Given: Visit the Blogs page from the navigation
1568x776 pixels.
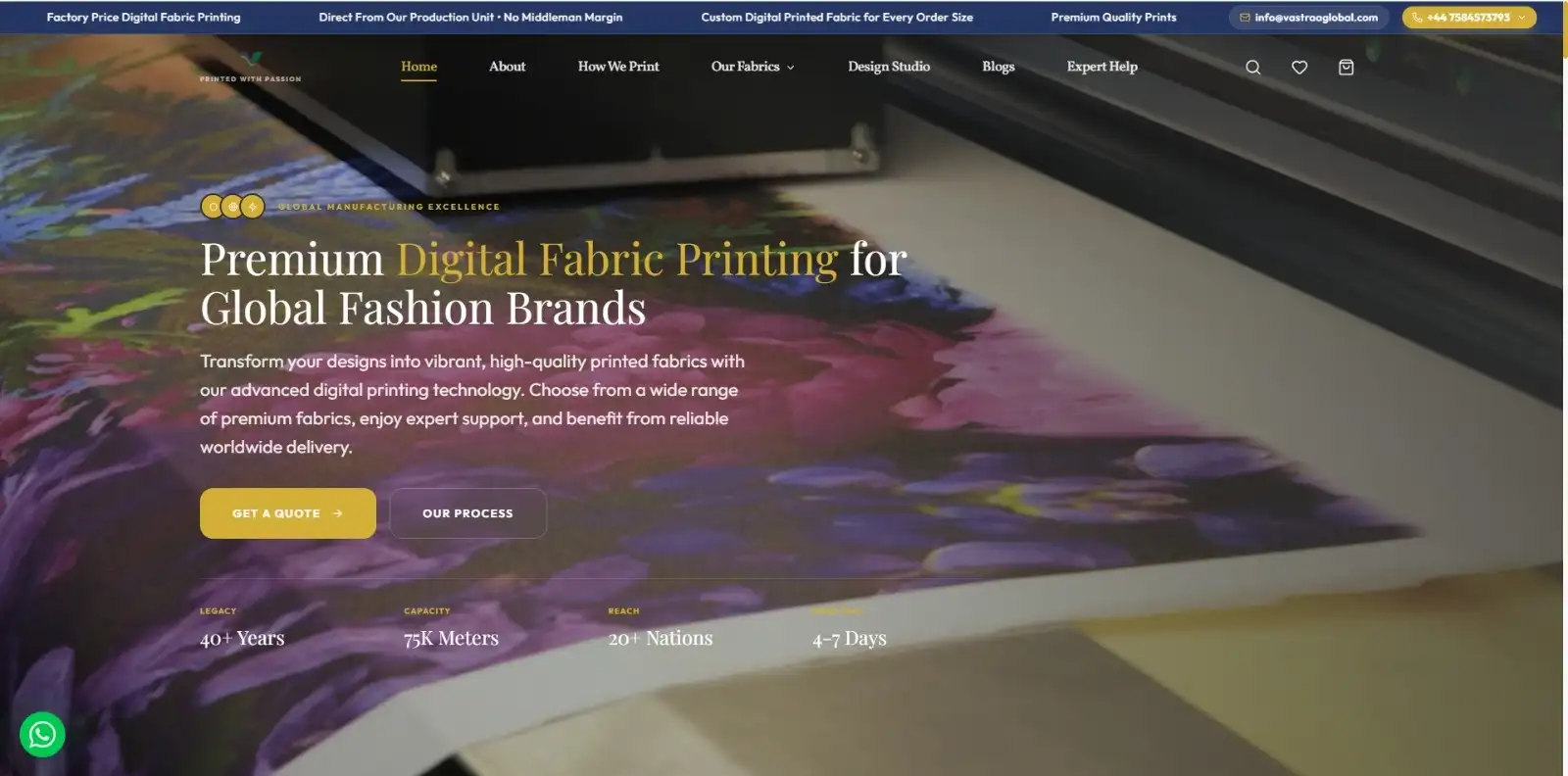Looking at the screenshot, I should (999, 67).
